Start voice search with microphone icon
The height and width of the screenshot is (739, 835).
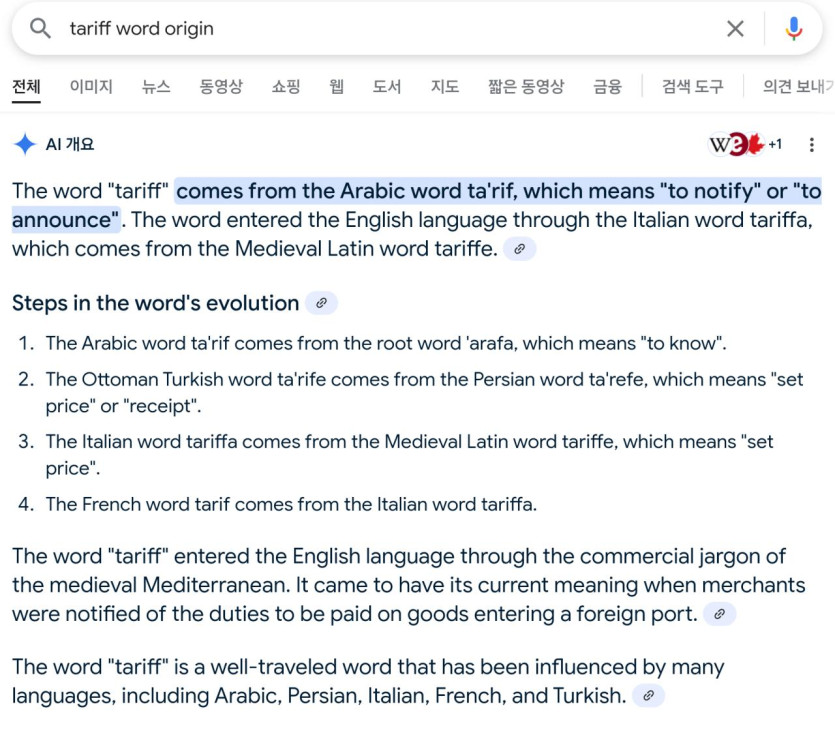(x=794, y=29)
